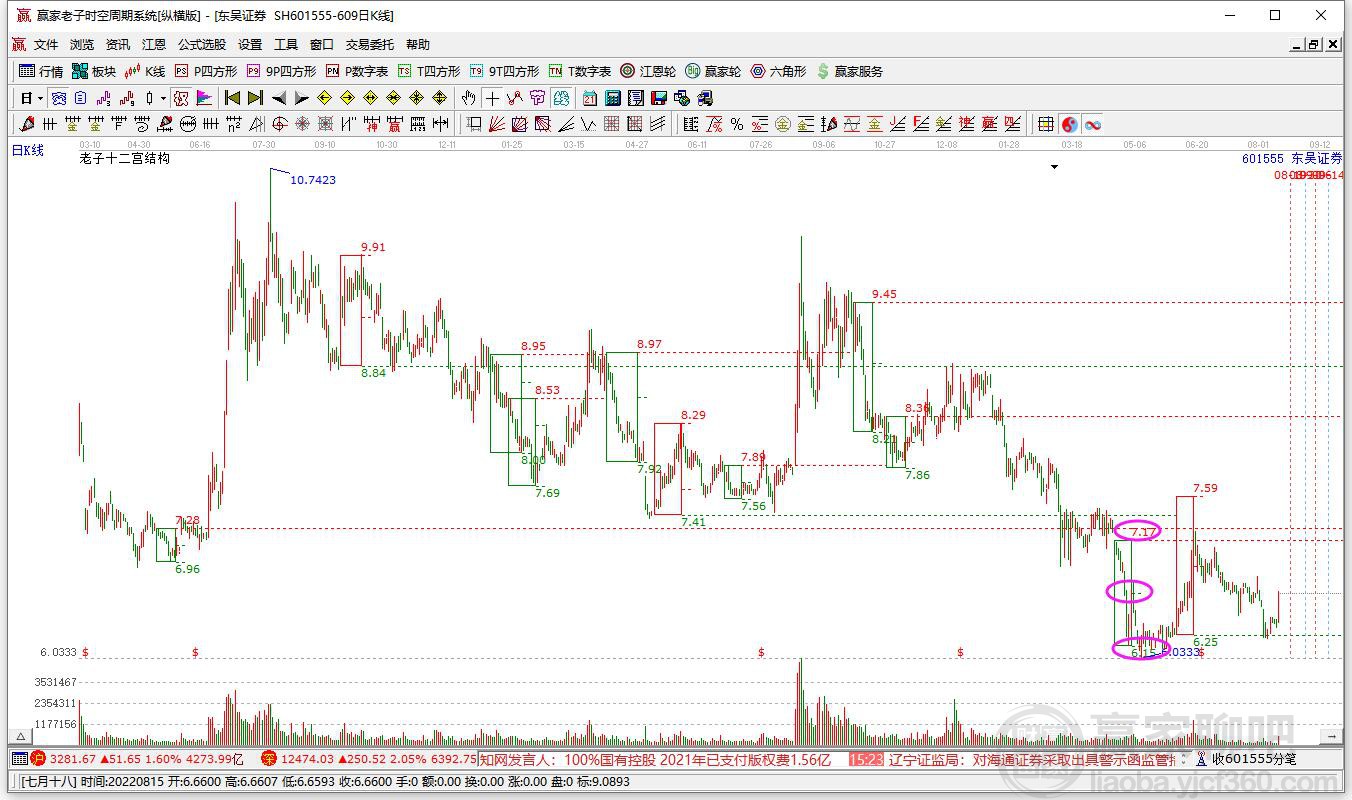
Task: Open the 窗口 menu
Action: click(x=322, y=45)
